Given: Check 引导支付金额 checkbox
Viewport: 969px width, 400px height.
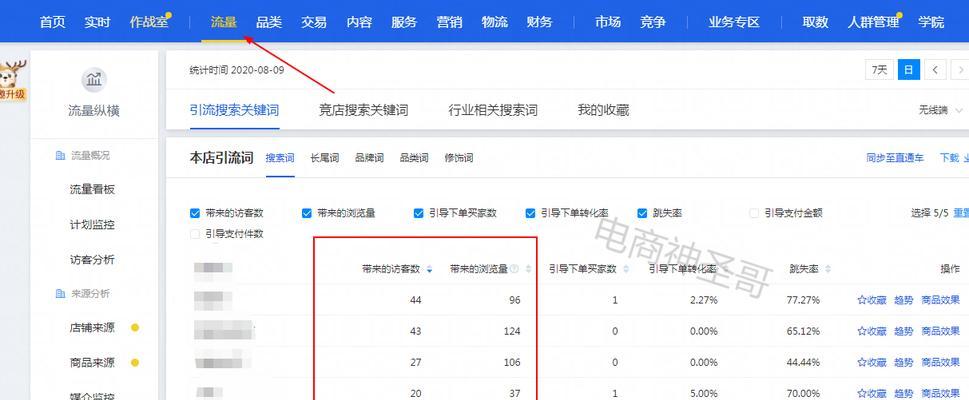Looking at the screenshot, I should [754, 213].
